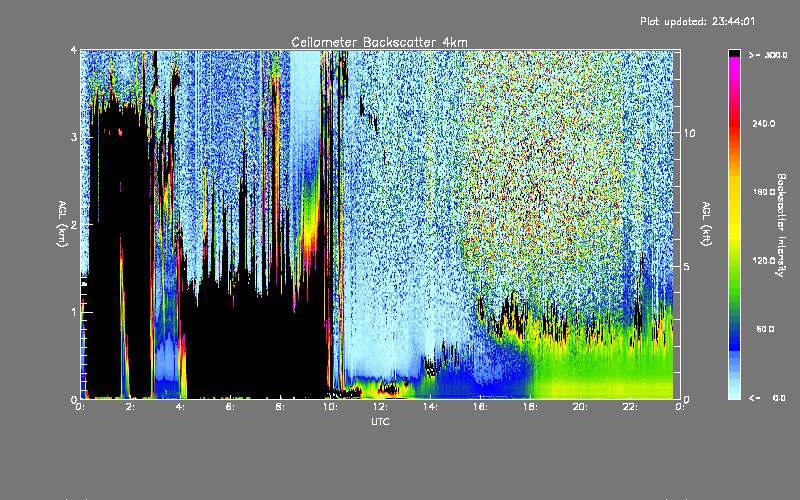Click the '18:' tick label on the time axis

click(531, 407)
